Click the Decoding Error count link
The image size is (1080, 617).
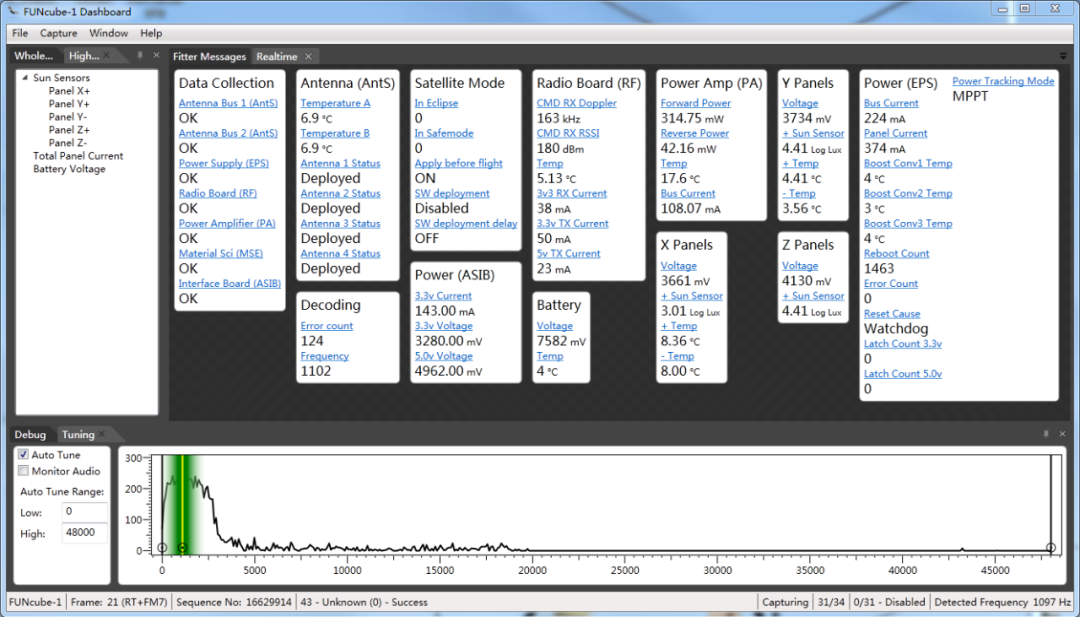coord(326,326)
